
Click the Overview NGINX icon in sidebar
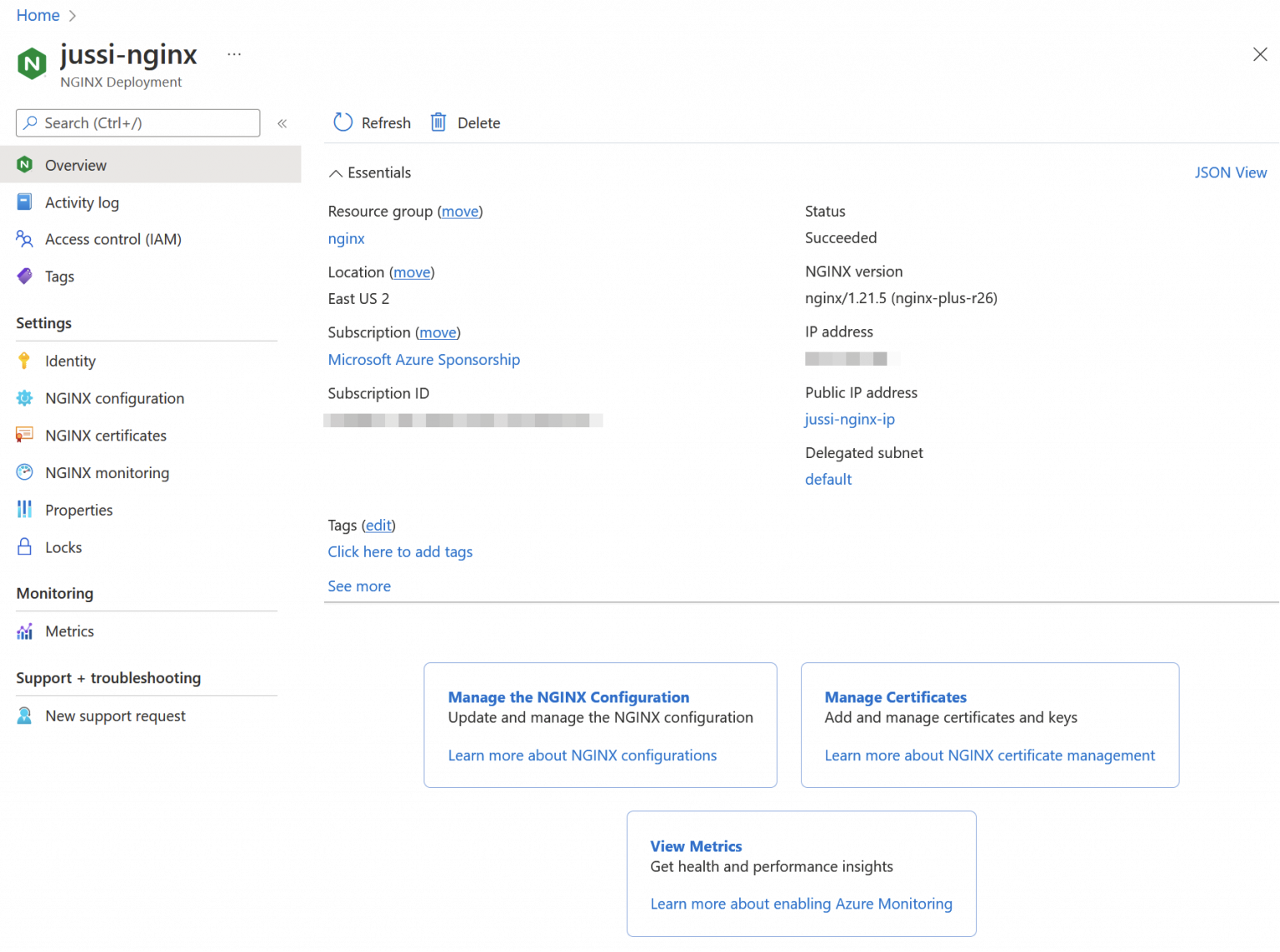click(25, 164)
